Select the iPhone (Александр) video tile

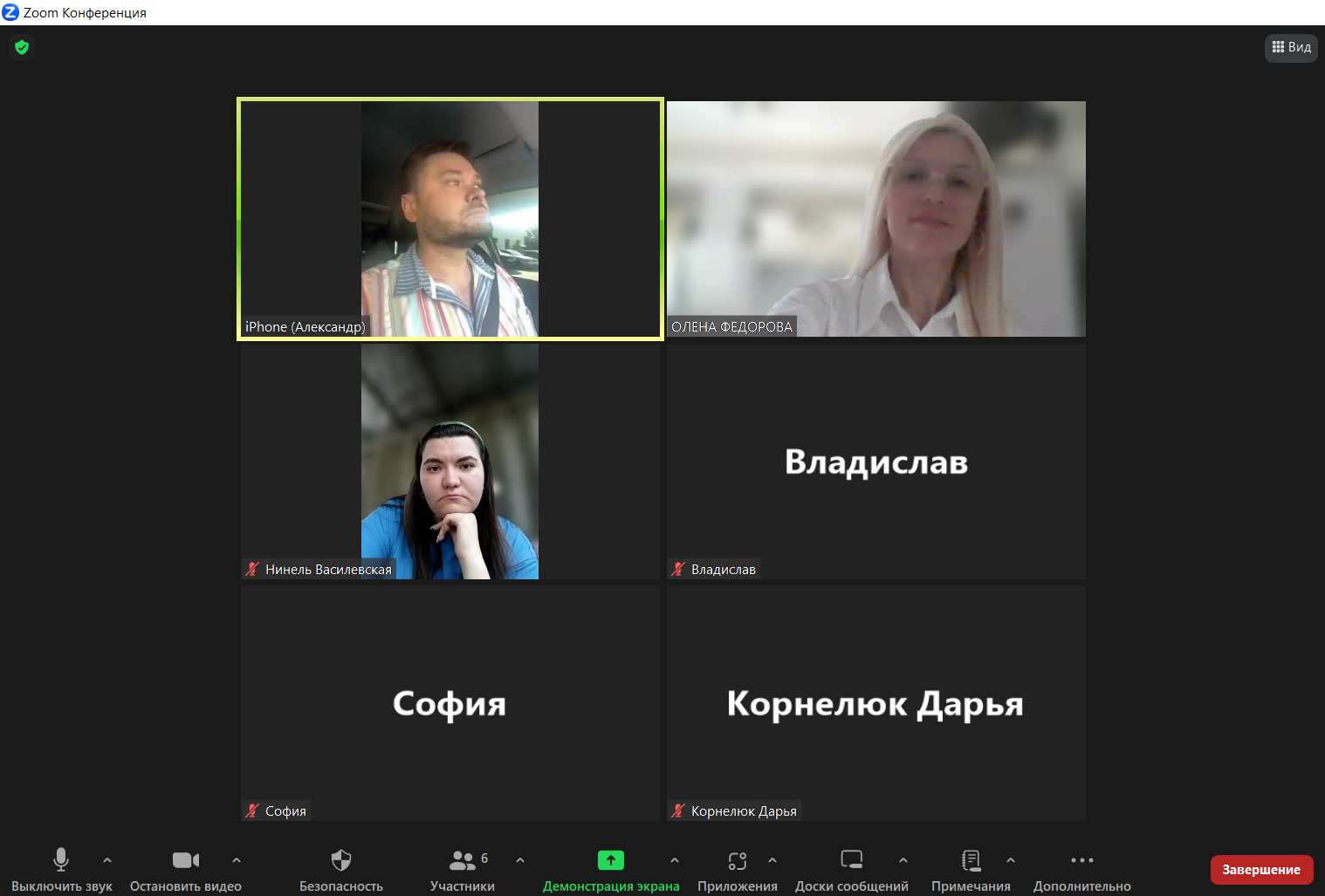click(450, 219)
